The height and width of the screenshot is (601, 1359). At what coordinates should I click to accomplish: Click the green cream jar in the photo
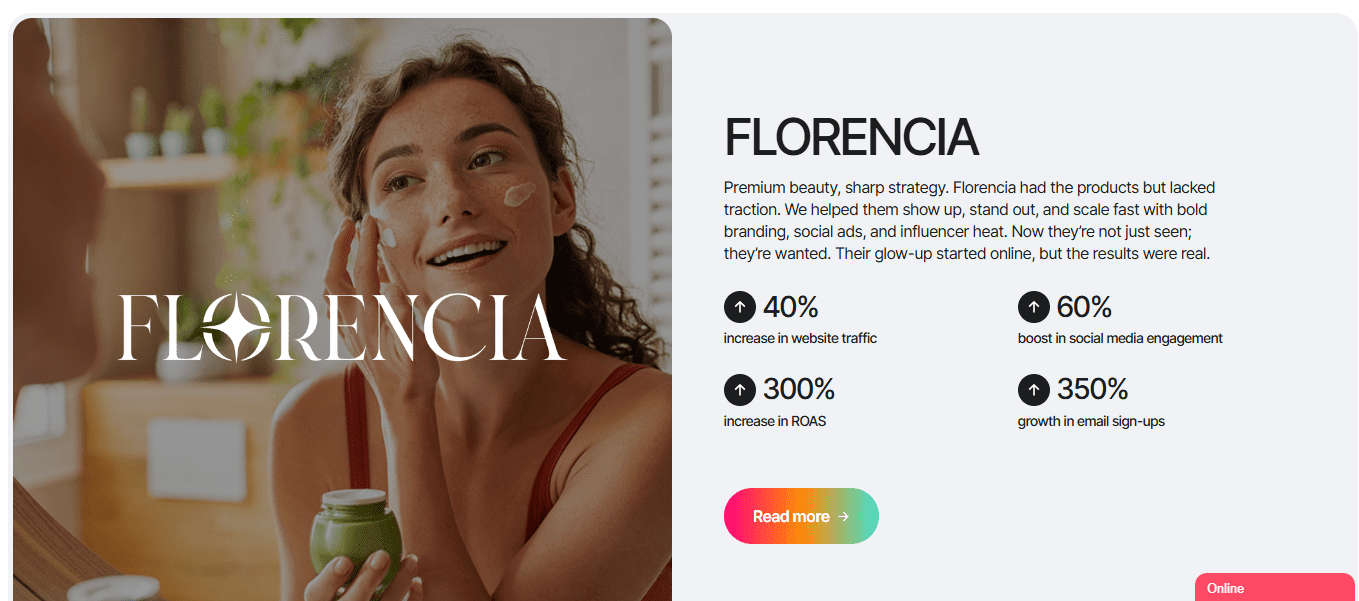(x=356, y=535)
